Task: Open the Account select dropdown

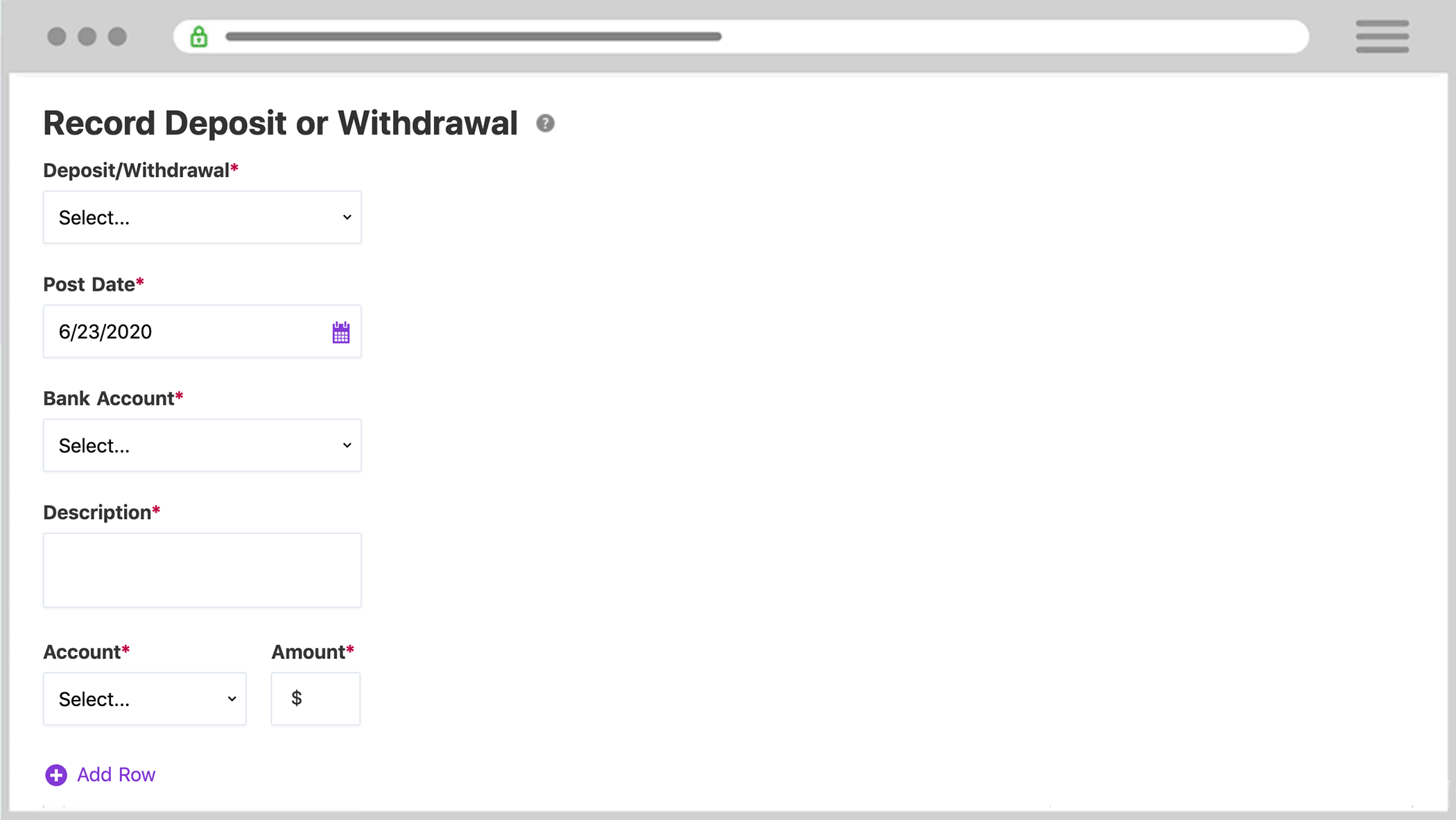Action: tap(145, 699)
